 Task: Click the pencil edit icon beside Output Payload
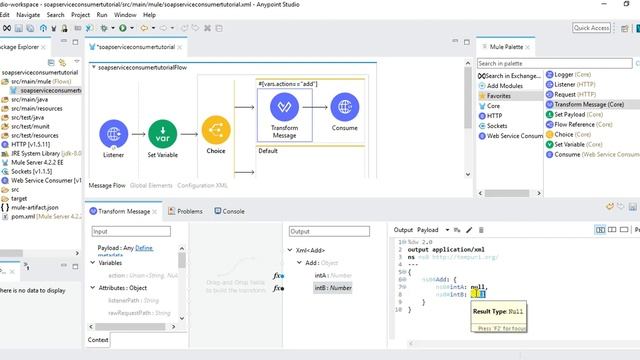tap(469, 230)
